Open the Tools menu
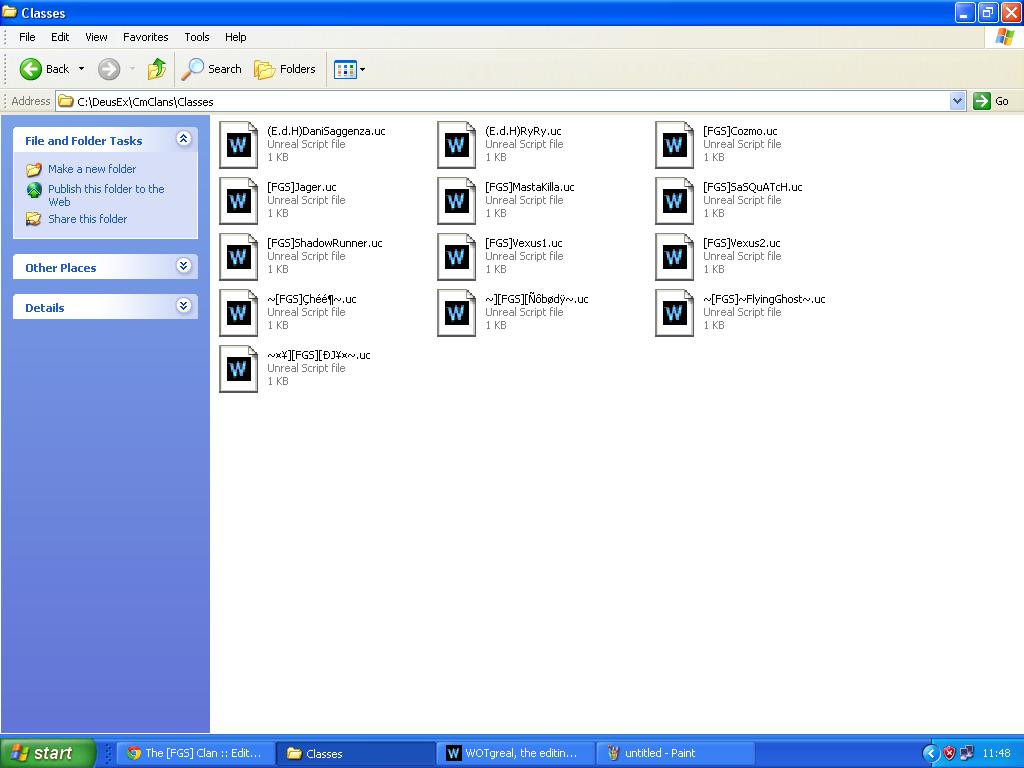 196,37
